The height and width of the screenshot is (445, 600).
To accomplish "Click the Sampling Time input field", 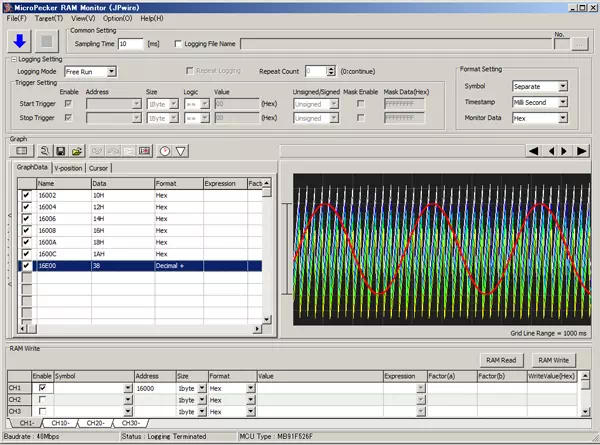I will [x=130, y=44].
